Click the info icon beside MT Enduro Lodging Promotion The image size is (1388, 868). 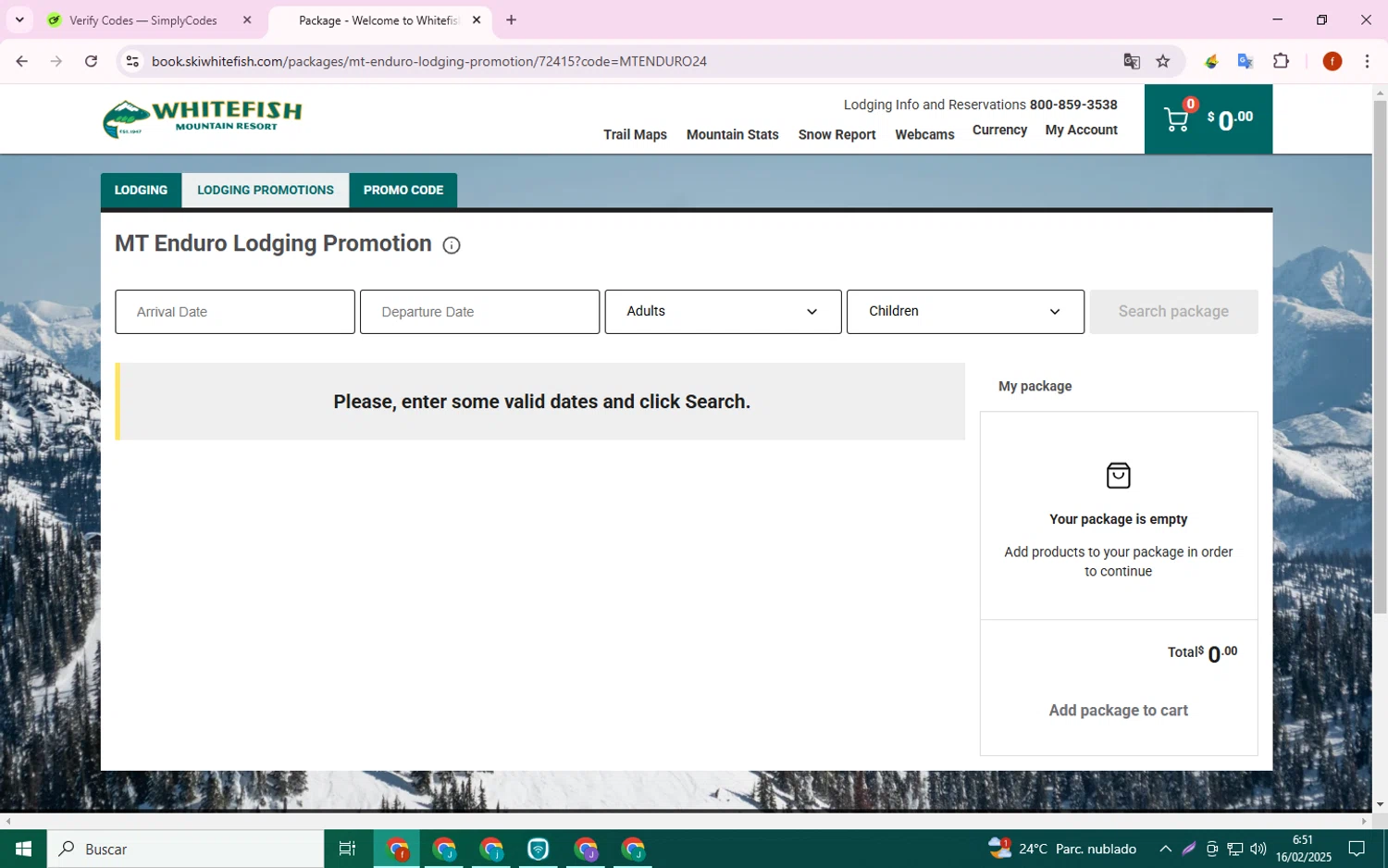452,245
